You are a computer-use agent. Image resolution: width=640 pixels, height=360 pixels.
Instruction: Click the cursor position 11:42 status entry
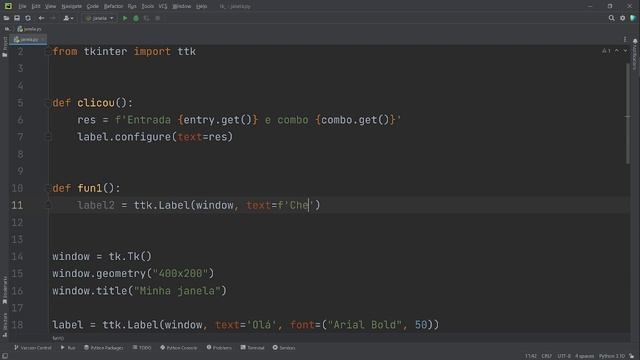click(531, 356)
